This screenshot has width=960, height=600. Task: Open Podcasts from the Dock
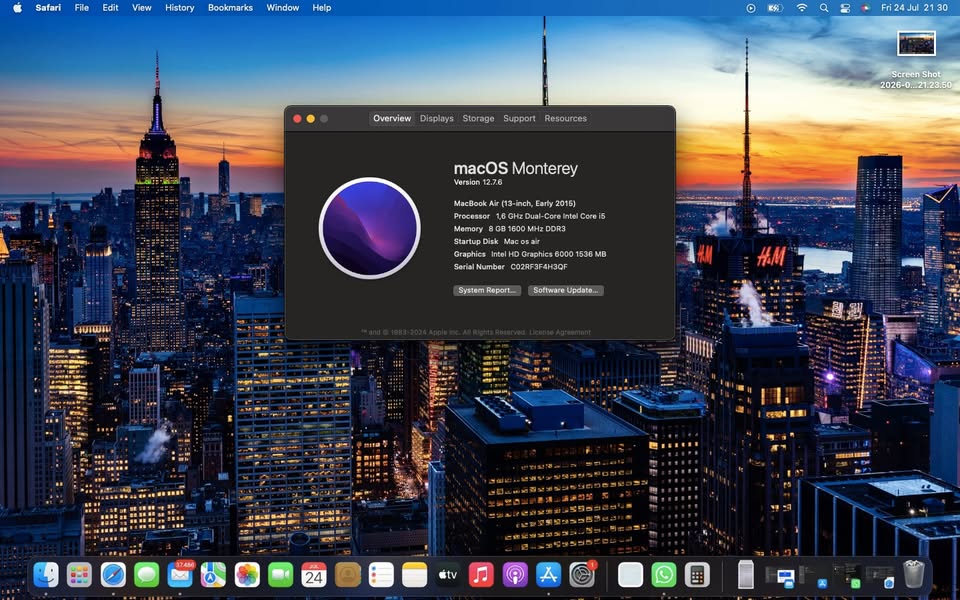(x=515, y=575)
